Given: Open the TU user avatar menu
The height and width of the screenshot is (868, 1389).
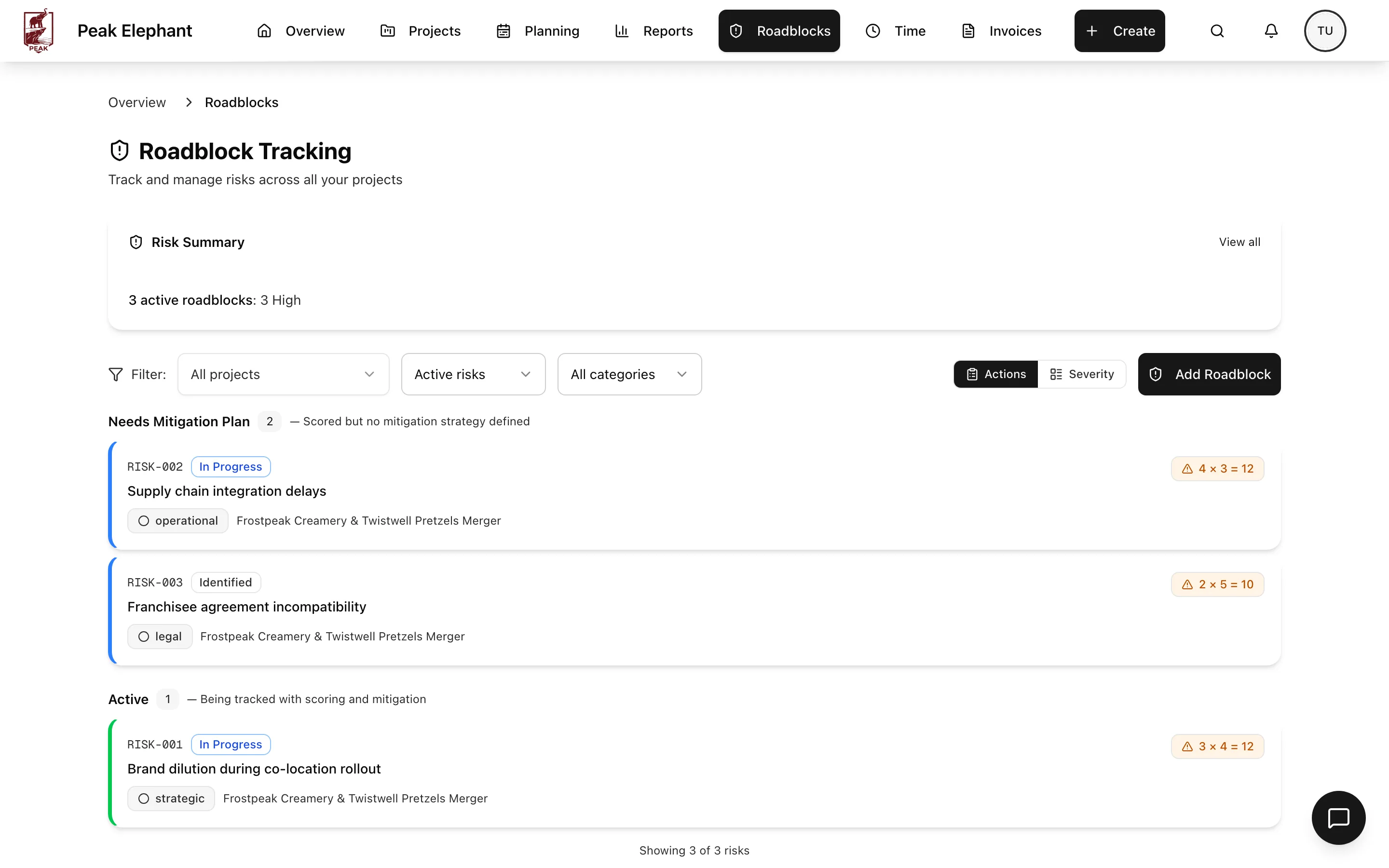Looking at the screenshot, I should pos(1325,31).
